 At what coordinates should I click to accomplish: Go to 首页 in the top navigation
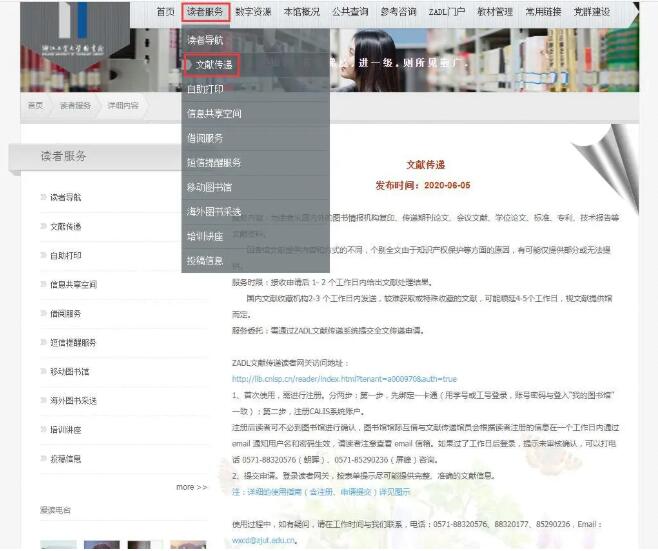tap(165, 12)
